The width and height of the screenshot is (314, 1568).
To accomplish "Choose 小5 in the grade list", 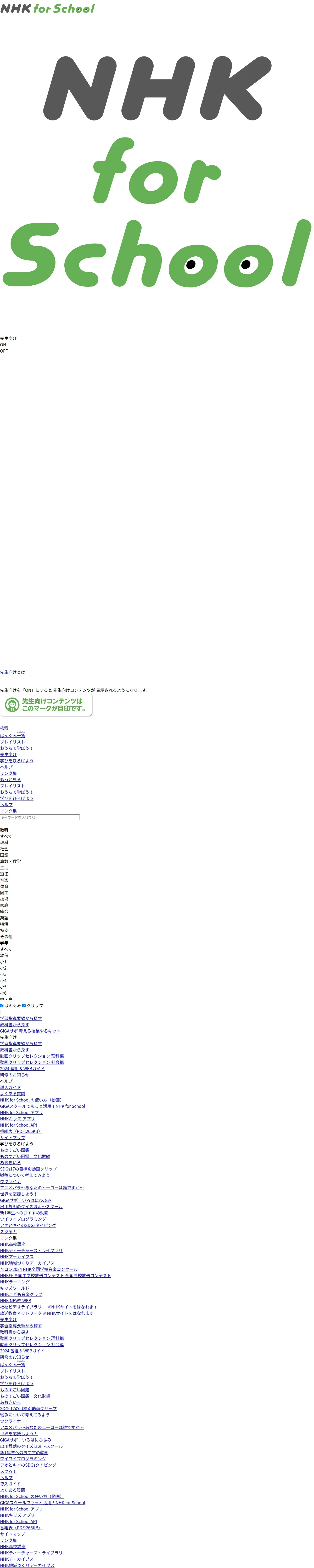I will click(4, 987).
